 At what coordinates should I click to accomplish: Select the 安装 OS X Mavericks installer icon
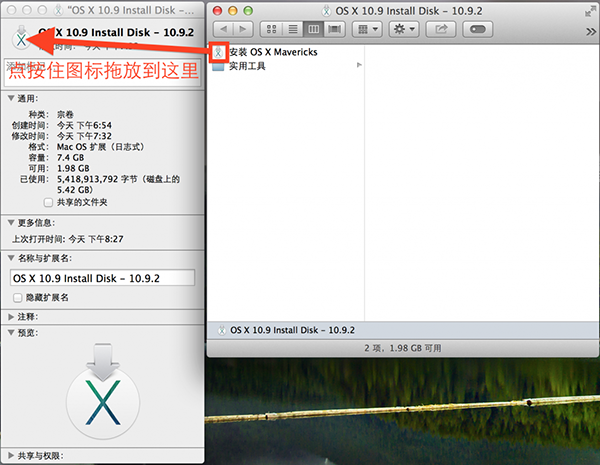click(x=218, y=52)
